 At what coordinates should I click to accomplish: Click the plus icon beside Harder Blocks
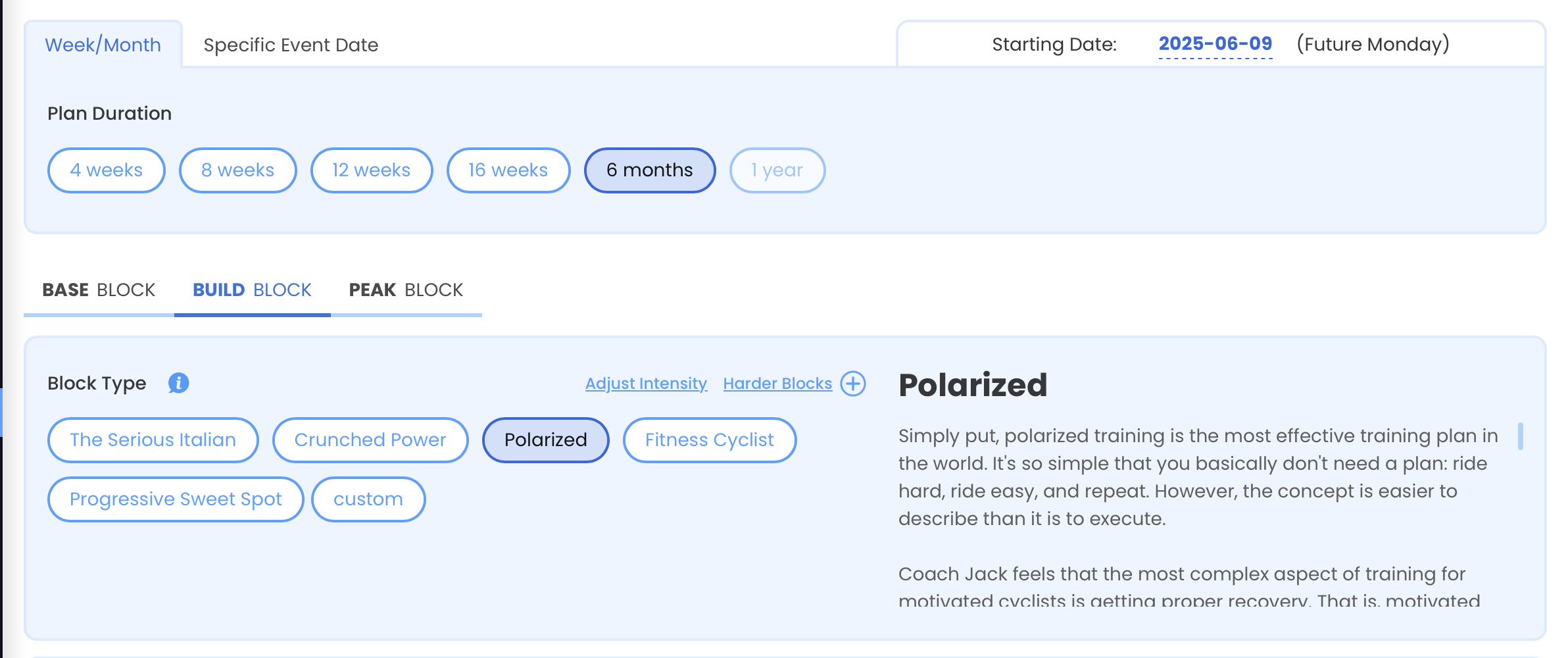pyautogui.click(x=853, y=384)
